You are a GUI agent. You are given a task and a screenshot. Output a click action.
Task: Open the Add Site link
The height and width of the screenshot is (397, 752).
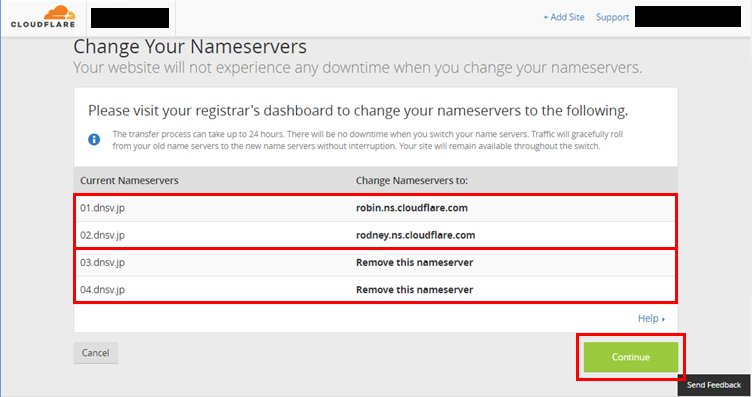point(564,17)
